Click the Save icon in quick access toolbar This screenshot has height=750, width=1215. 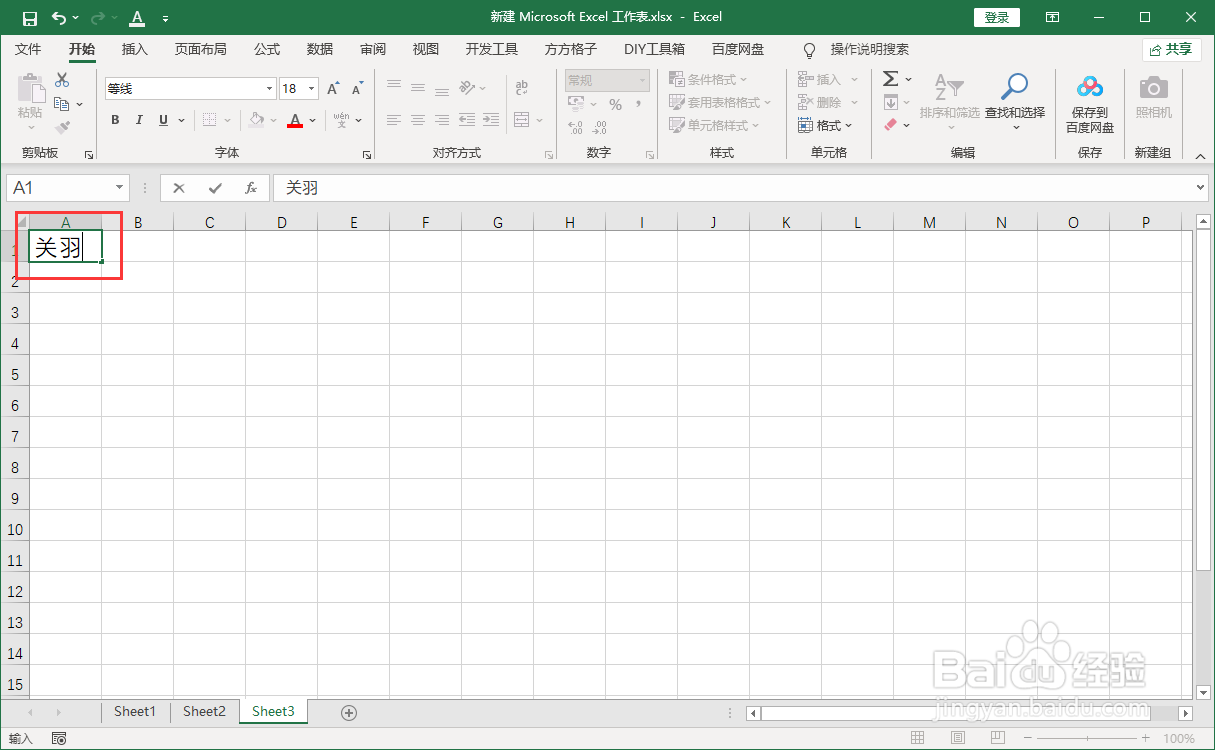click(x=30, y=18)
